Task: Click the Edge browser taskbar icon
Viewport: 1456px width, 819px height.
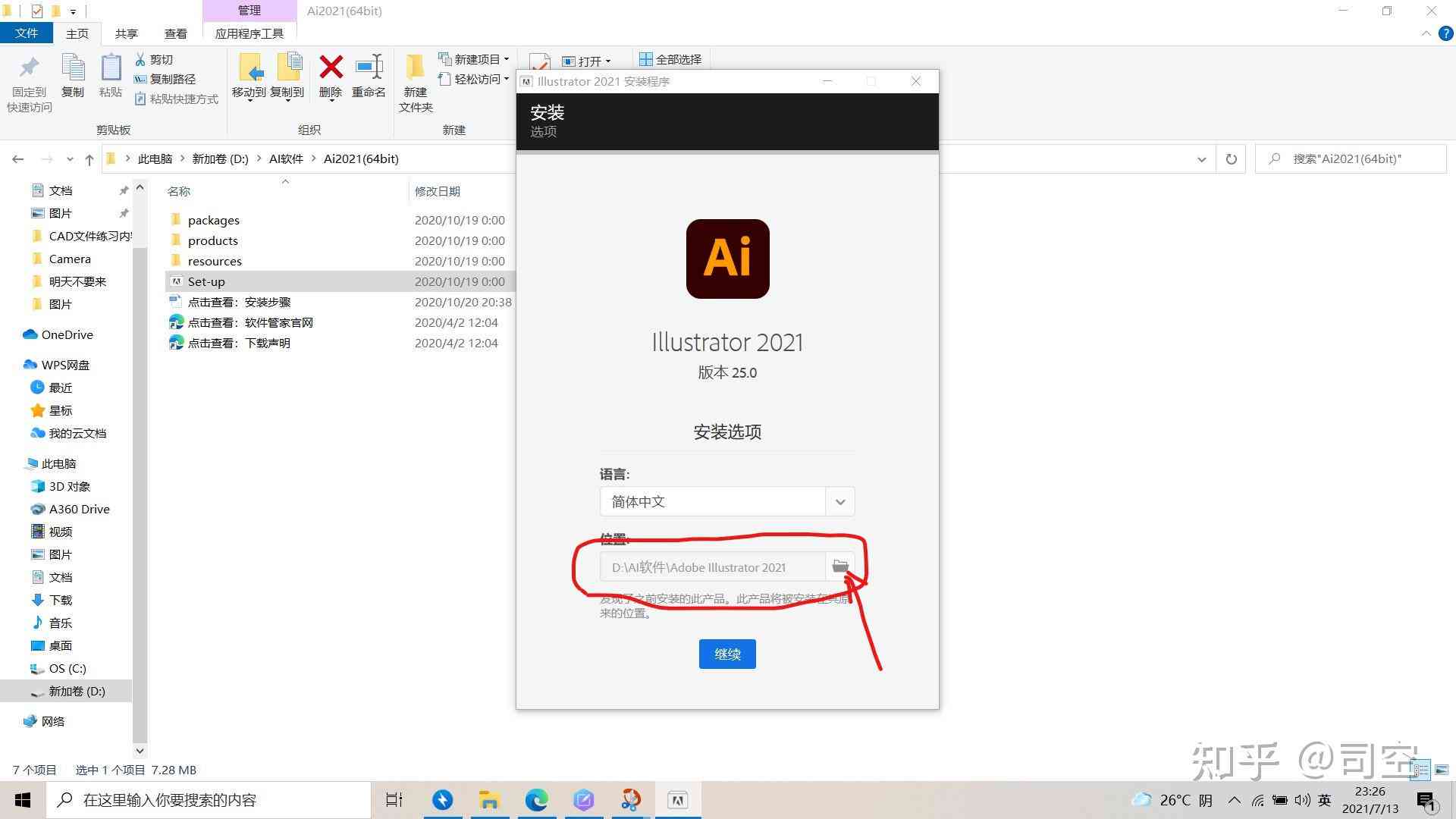Action: click(x=536, y=799)
